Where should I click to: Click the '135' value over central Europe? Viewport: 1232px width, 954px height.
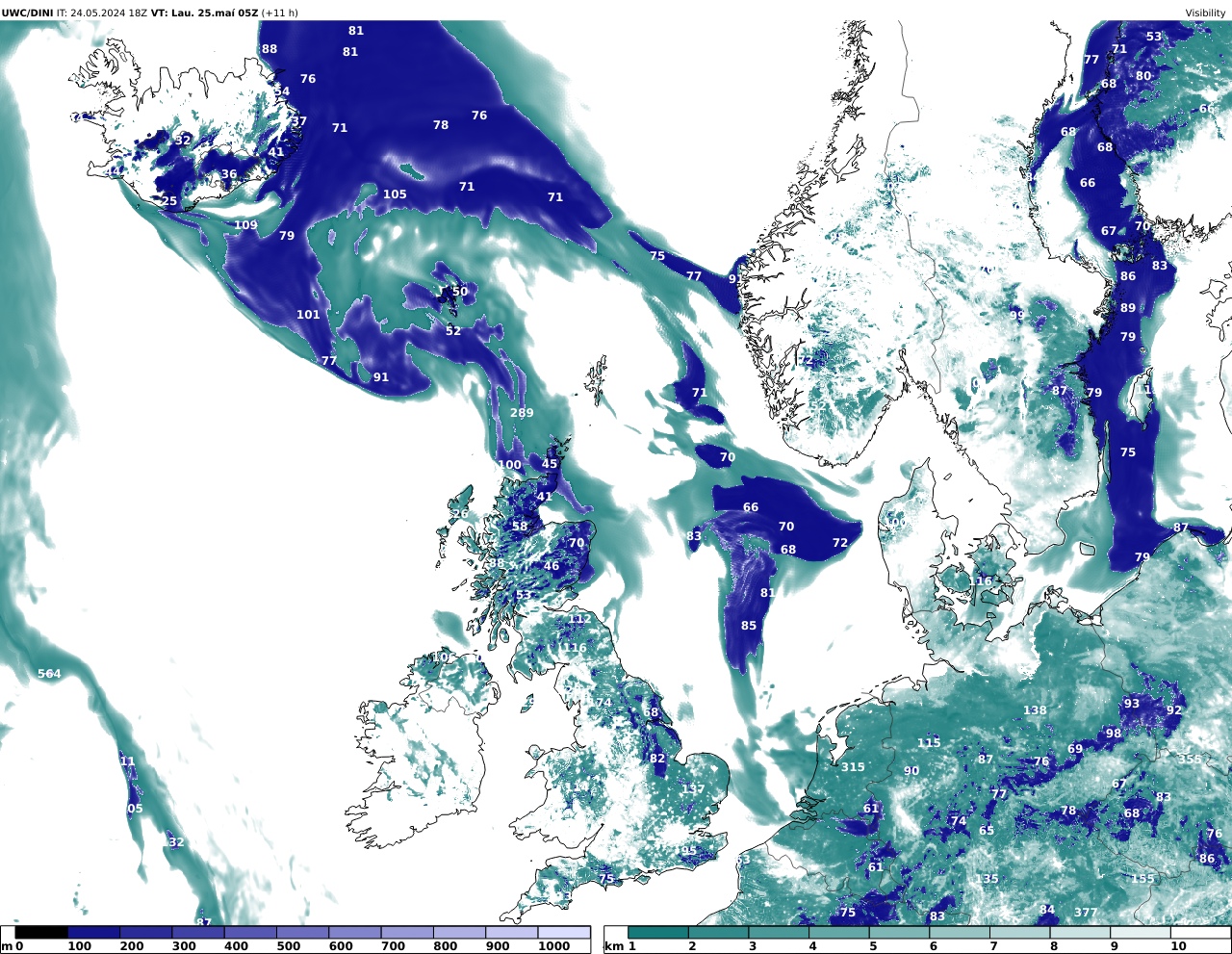987,879
